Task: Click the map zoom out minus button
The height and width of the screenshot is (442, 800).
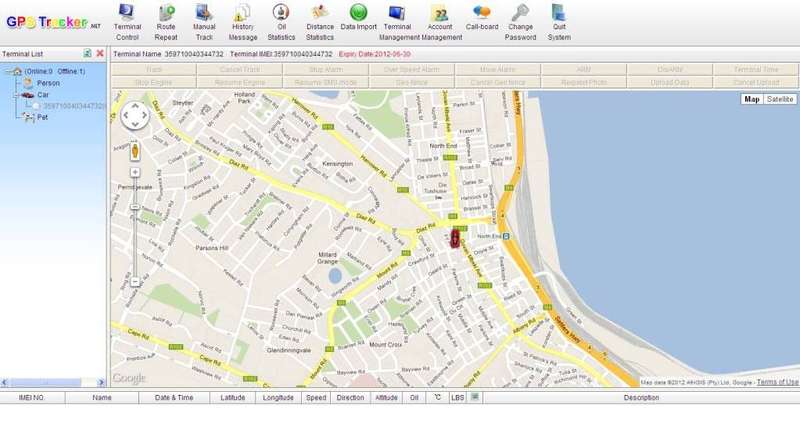Action: click(x=135, y=281)
